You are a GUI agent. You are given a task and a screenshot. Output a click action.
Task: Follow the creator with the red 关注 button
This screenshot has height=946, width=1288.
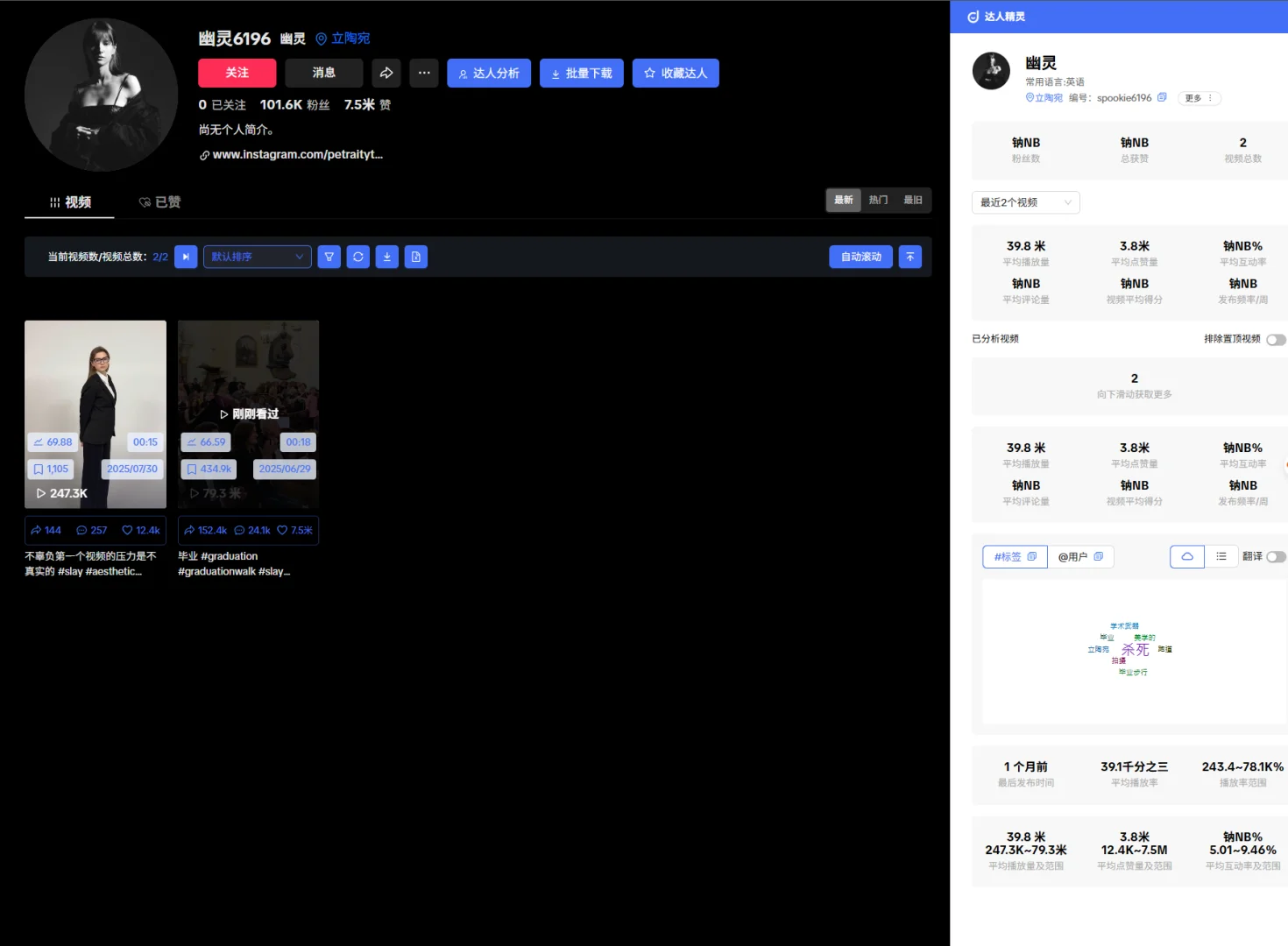coord(237,73)
